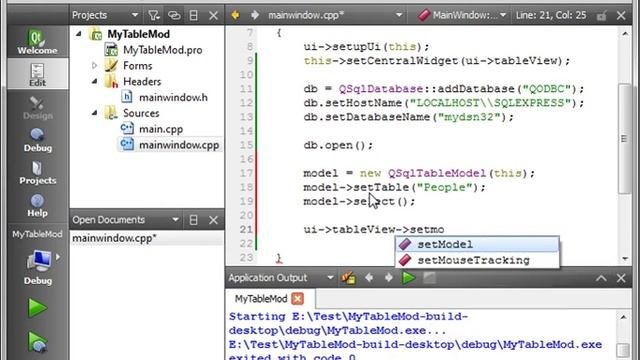This screenshot has height=360, width=640.
Task: Open the mainwindow.cpp file selector dropdown
Action: pyautogui.click(x=335, y=16)
